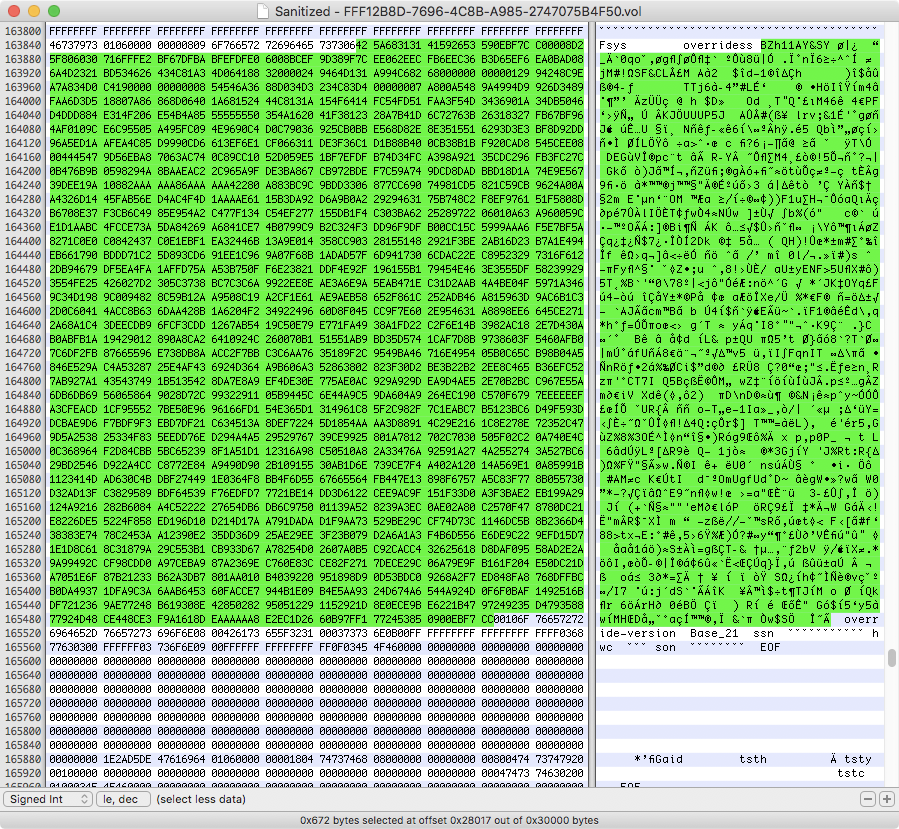
Task: Click hex group 73747920
Action: click(560, 759)
